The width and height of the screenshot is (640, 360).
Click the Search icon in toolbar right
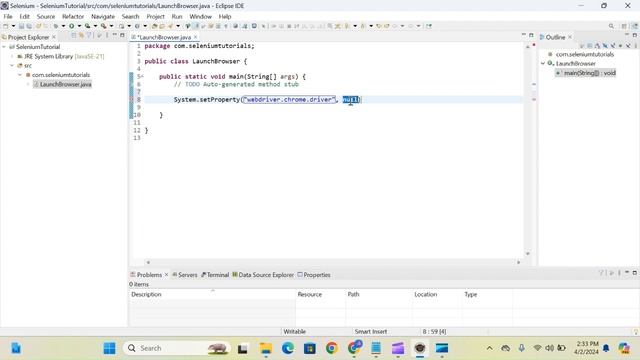tap(611, 26)
